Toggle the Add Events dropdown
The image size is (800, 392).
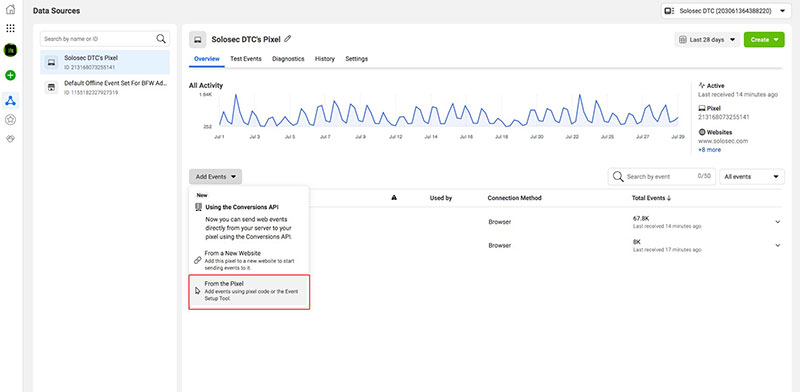click(x=215, y=177)
